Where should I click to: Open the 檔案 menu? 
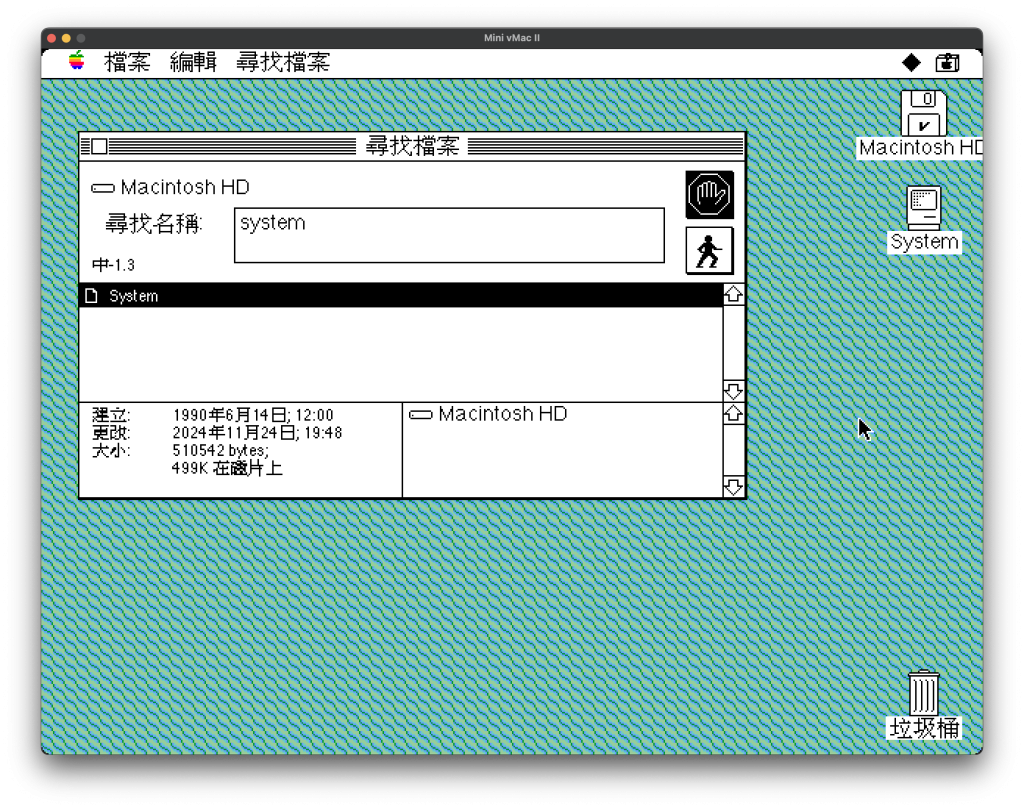pos(127,62)
